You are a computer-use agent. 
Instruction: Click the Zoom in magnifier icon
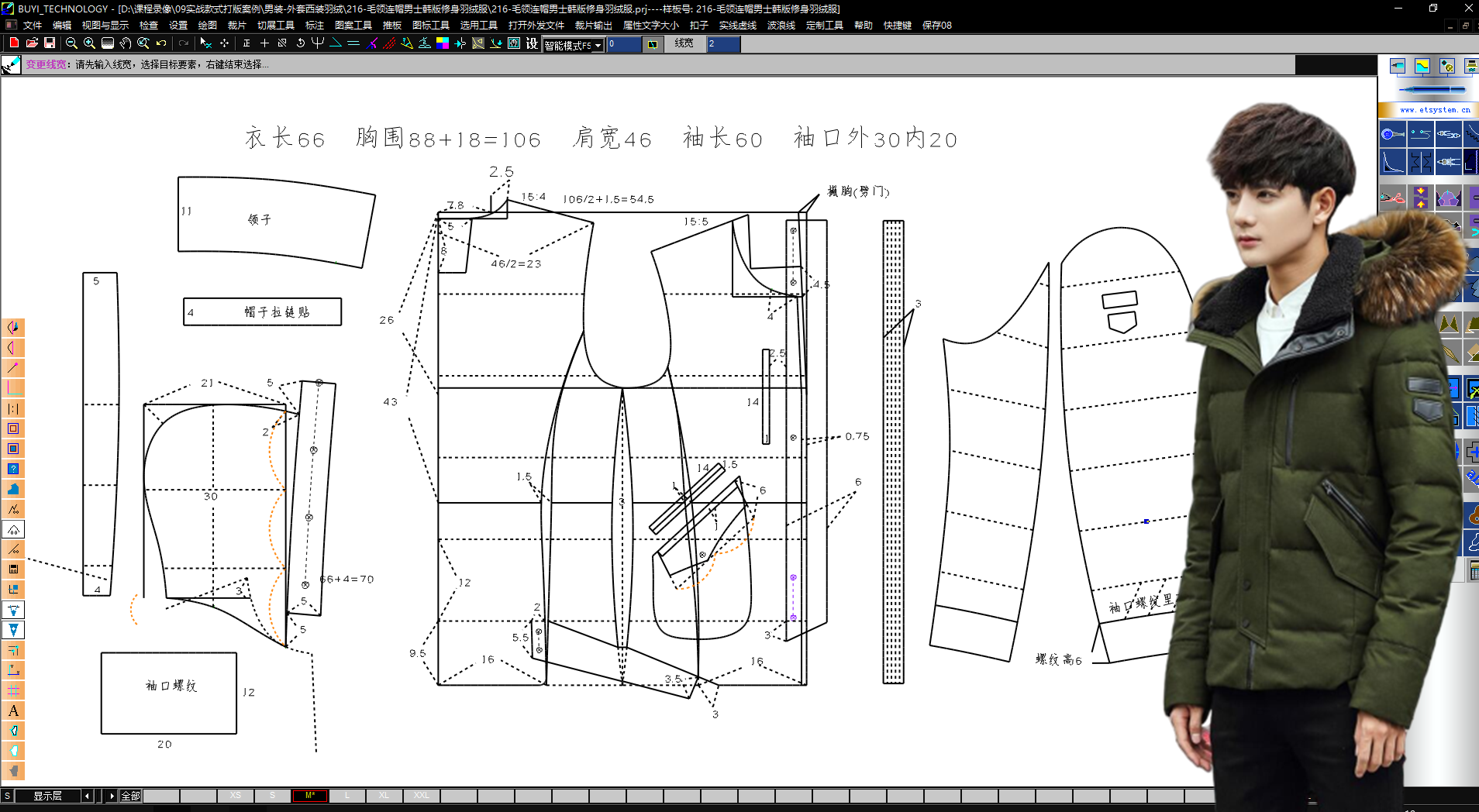89,43
